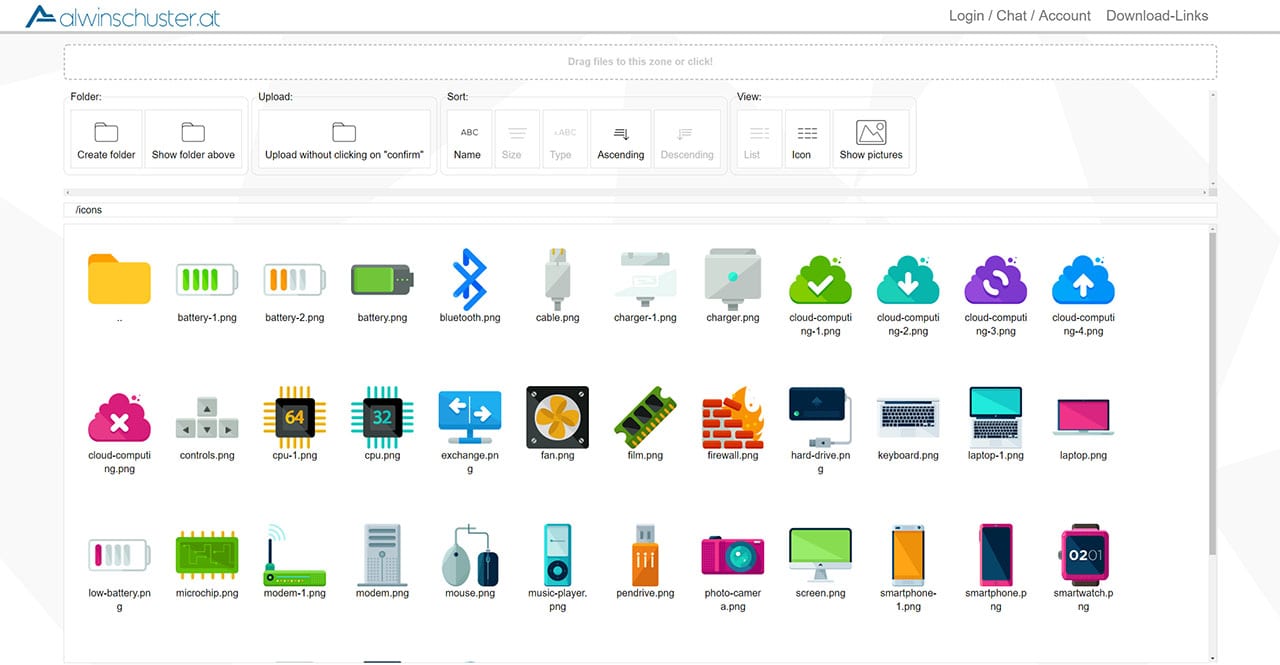Open the mouse.png icon
The width and height of the screenshot is (1280, 665).
coord(470,555)
